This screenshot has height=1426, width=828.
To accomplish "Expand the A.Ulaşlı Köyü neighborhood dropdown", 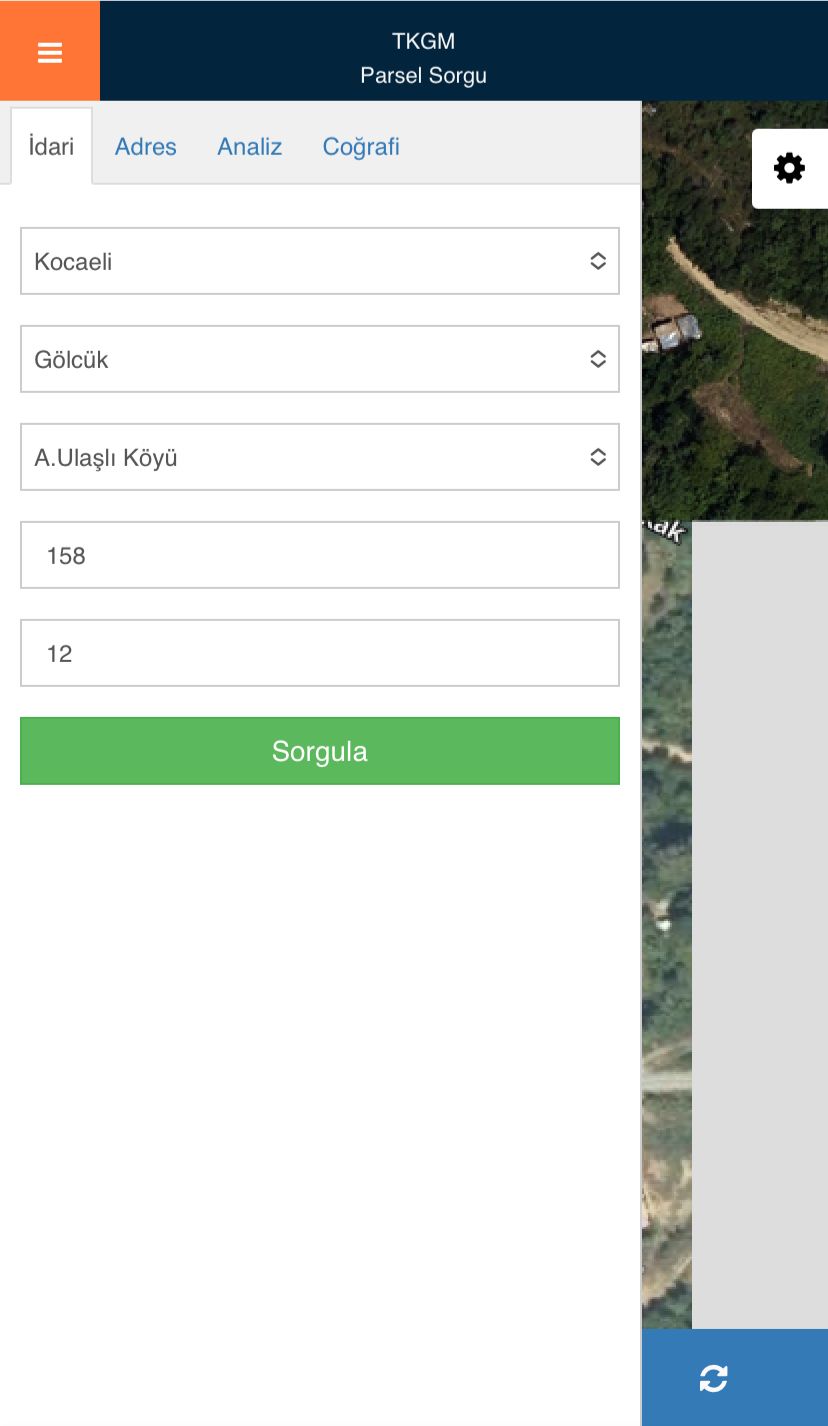I will pos(320,457).
